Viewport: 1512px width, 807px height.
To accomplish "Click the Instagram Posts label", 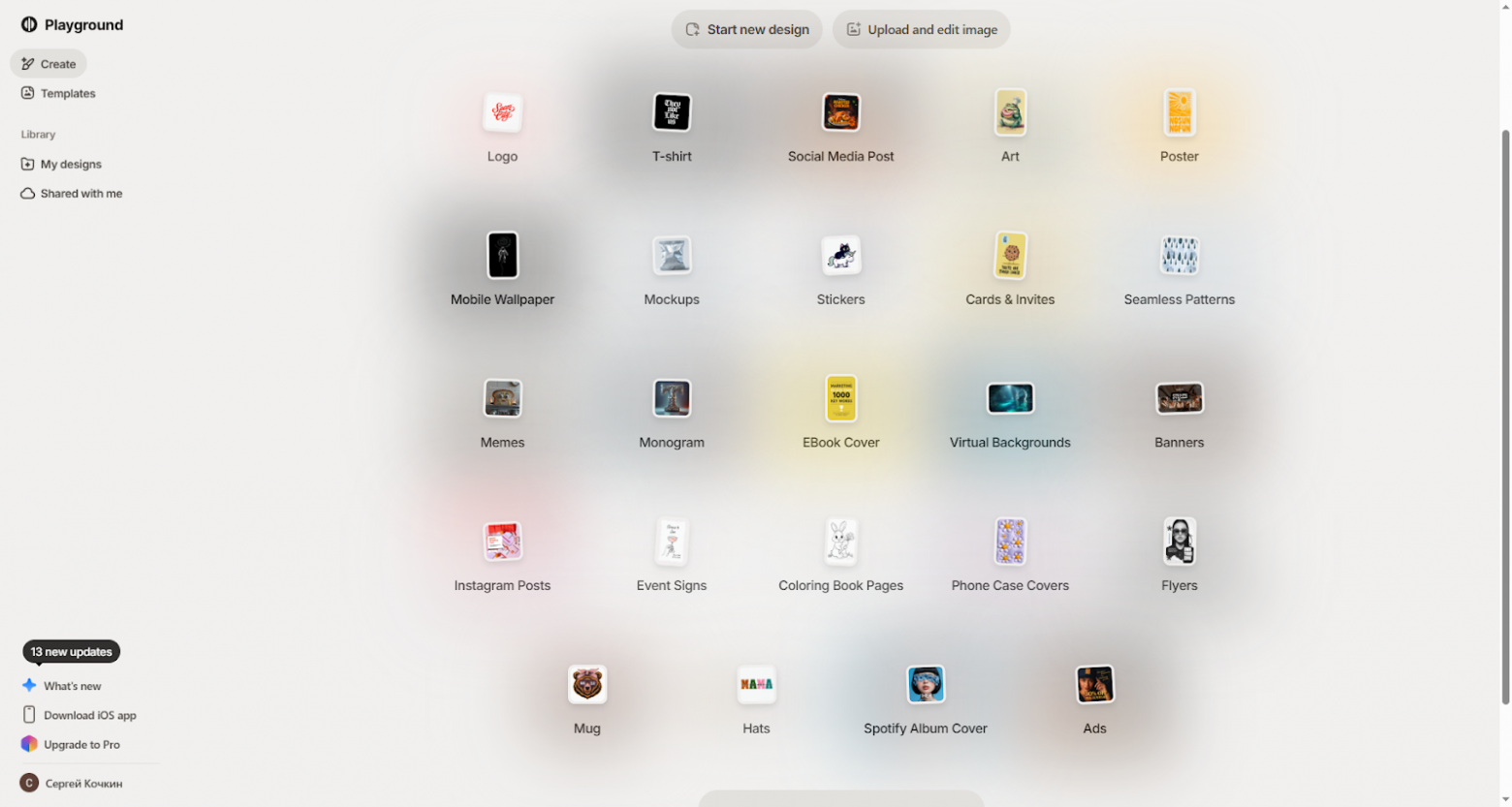I will point(502,585).
